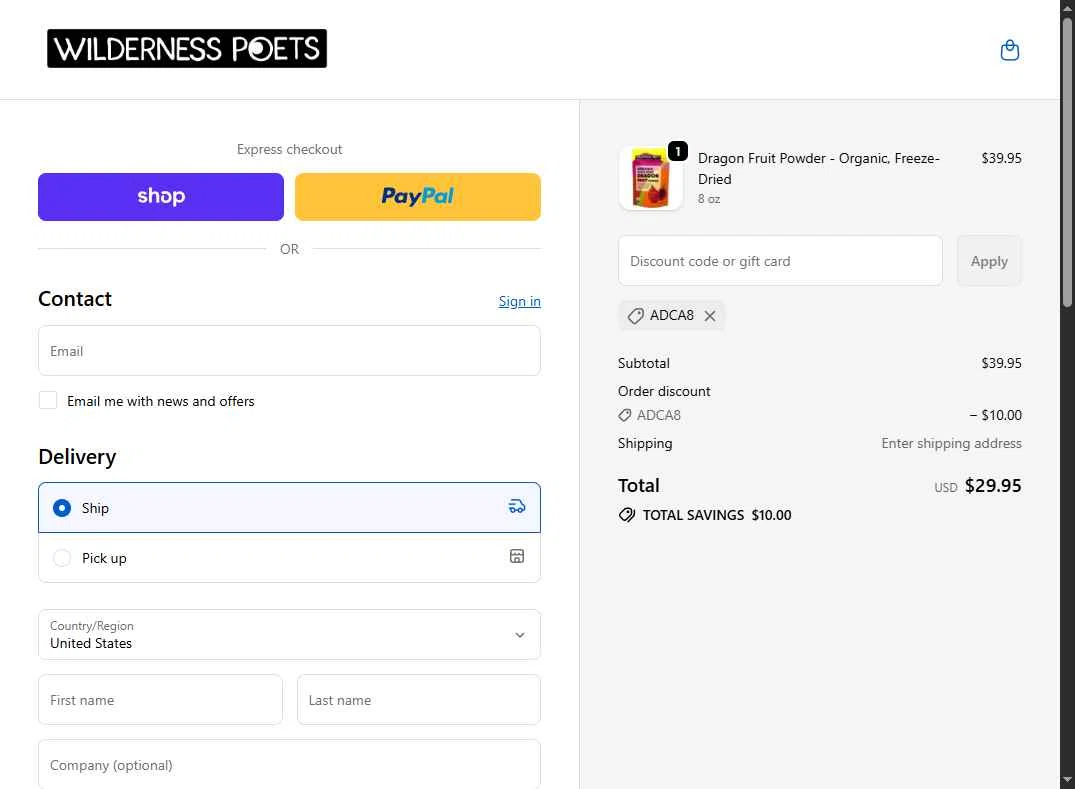Click the tag icon under Order discount

pos(625,415)
